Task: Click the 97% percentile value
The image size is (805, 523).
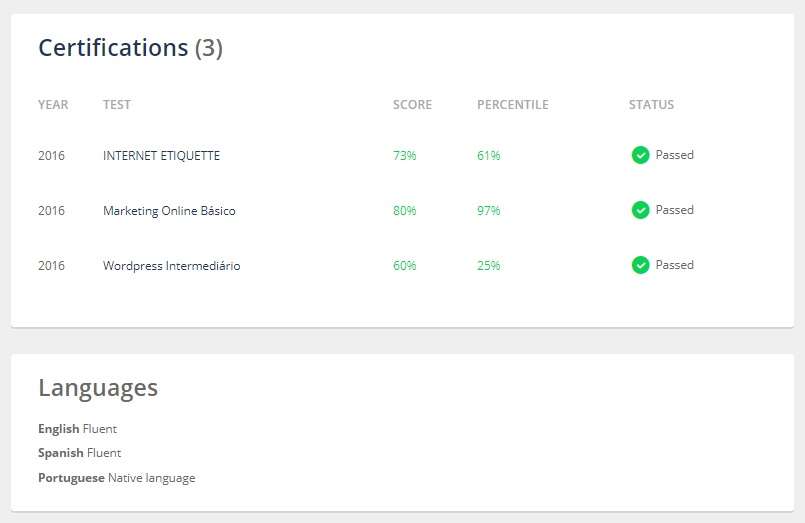Action: pyautogui.click(x=488, y=211)
